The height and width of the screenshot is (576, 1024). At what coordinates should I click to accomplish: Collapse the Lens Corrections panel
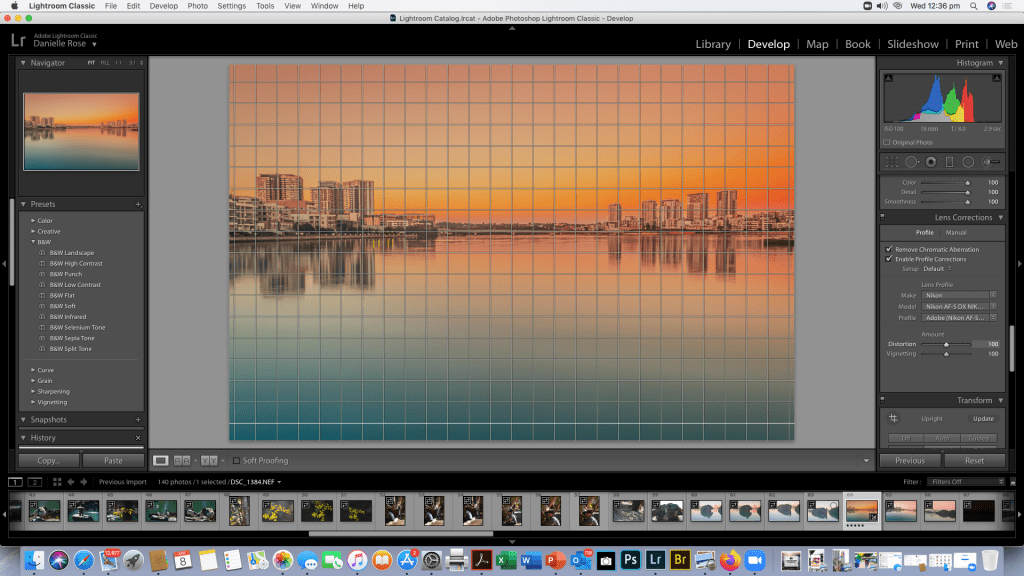point(1001,217)
